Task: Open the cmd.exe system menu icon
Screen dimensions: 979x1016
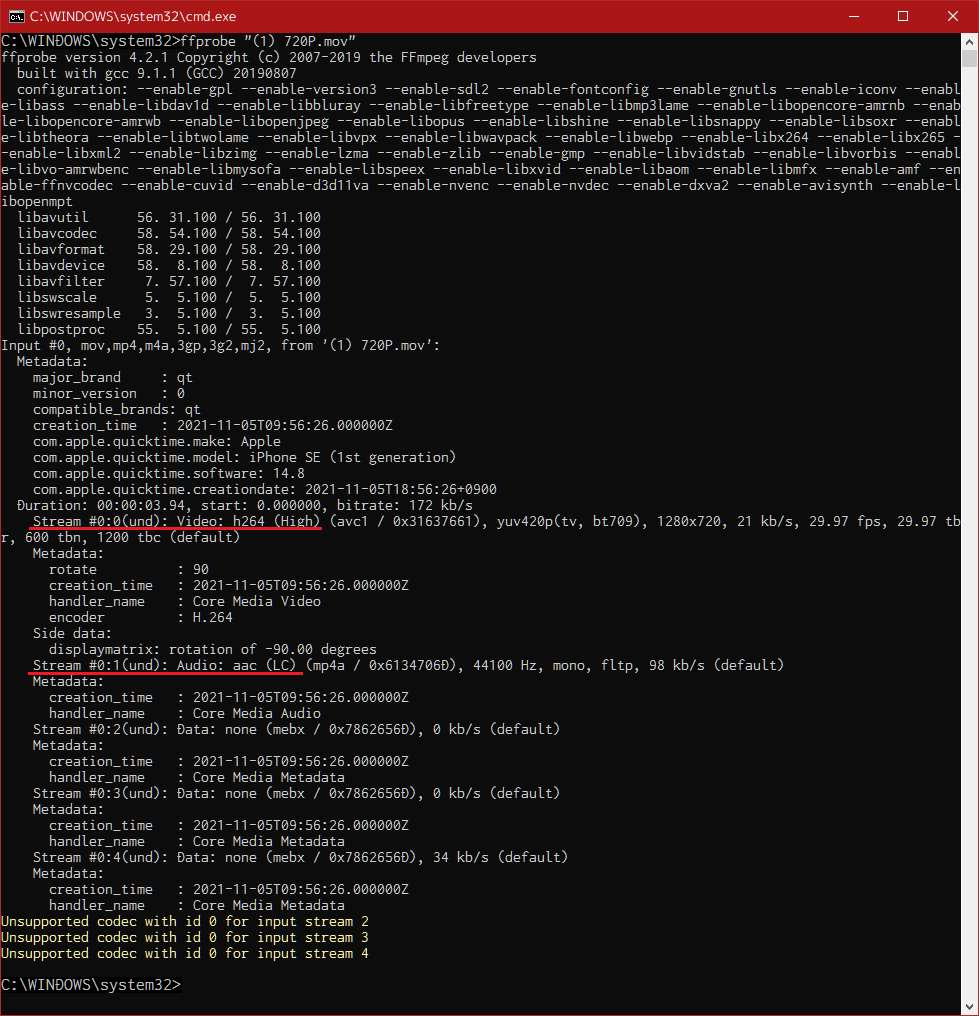Action: coord(16,16)
